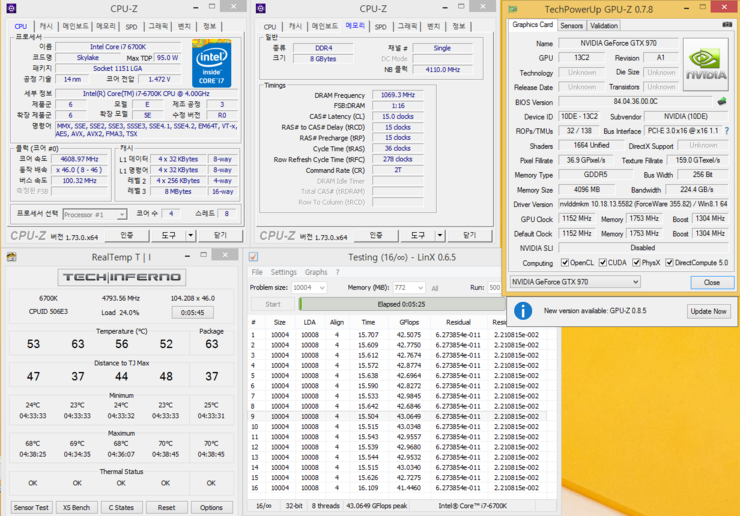The image size is (740, 516).
Task: Select LinX result row 16 with 41.4460 GFlops
Action: tap(397, 488)
